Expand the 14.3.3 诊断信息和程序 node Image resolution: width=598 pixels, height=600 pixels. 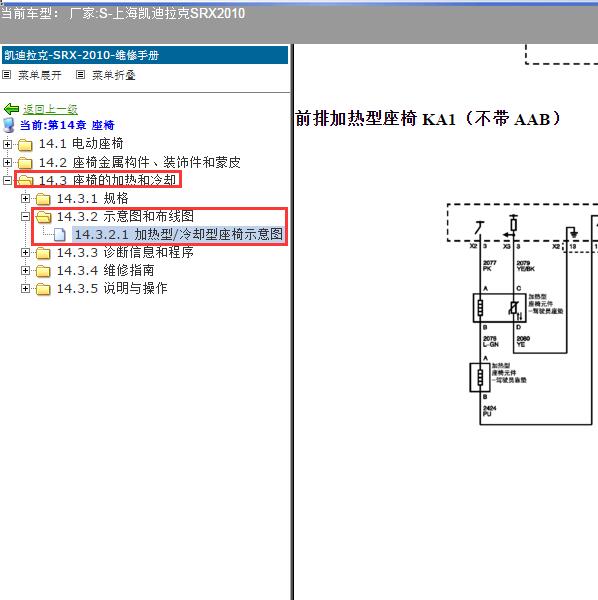(25, 253)
